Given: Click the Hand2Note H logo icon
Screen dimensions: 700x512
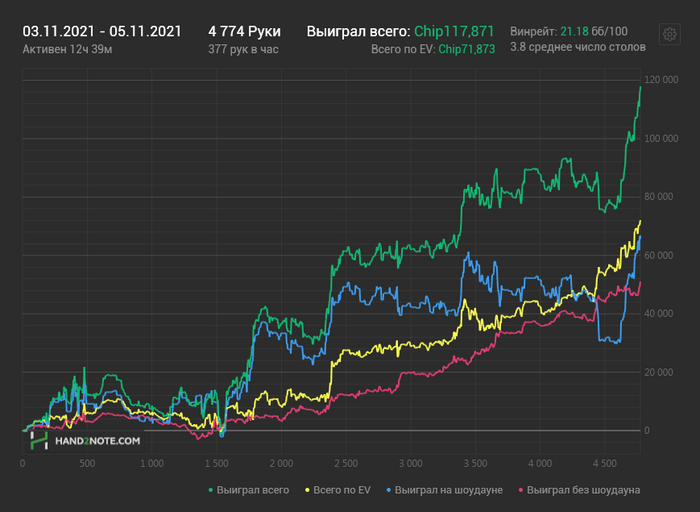Looking at the screenshot, I should pyautogui.click(x=39, y=440).
